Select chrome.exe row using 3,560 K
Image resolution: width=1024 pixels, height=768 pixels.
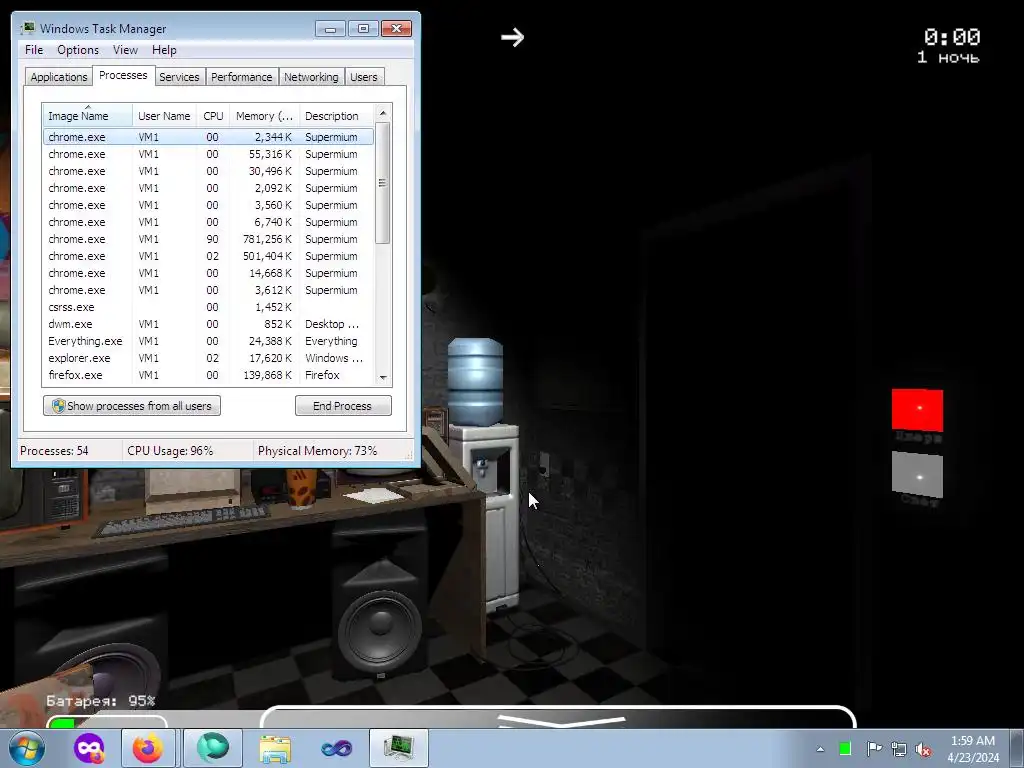click(x=208, y=205)
